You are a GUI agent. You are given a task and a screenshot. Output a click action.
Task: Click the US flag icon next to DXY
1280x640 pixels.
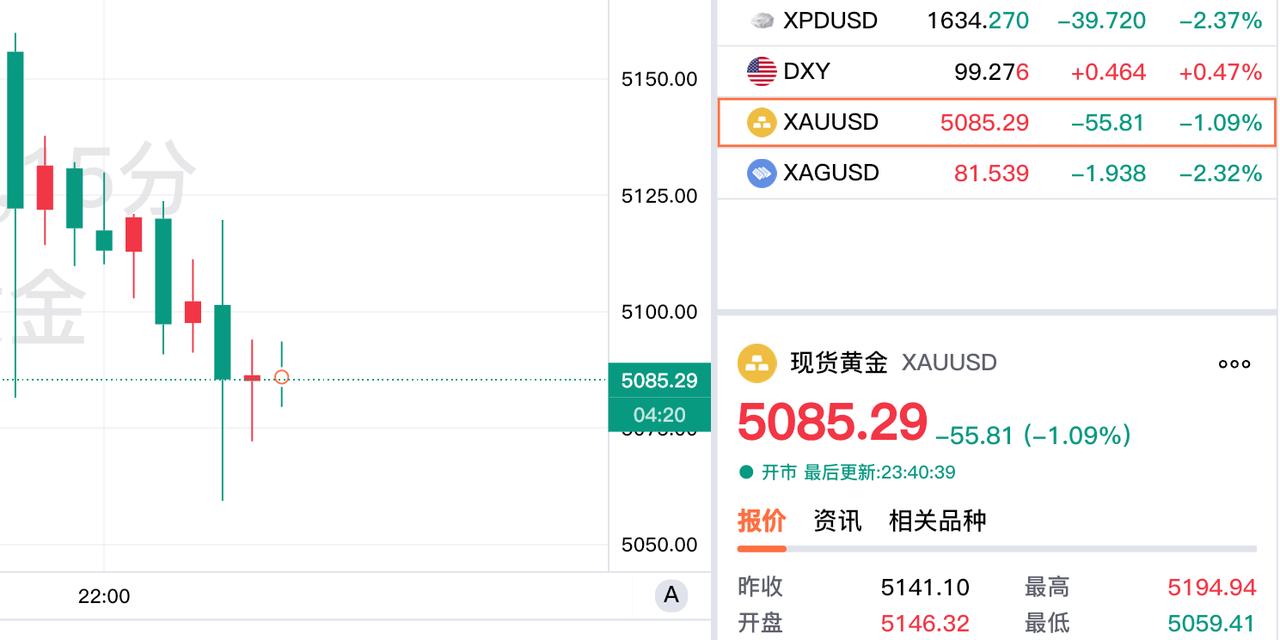[762, 71]
